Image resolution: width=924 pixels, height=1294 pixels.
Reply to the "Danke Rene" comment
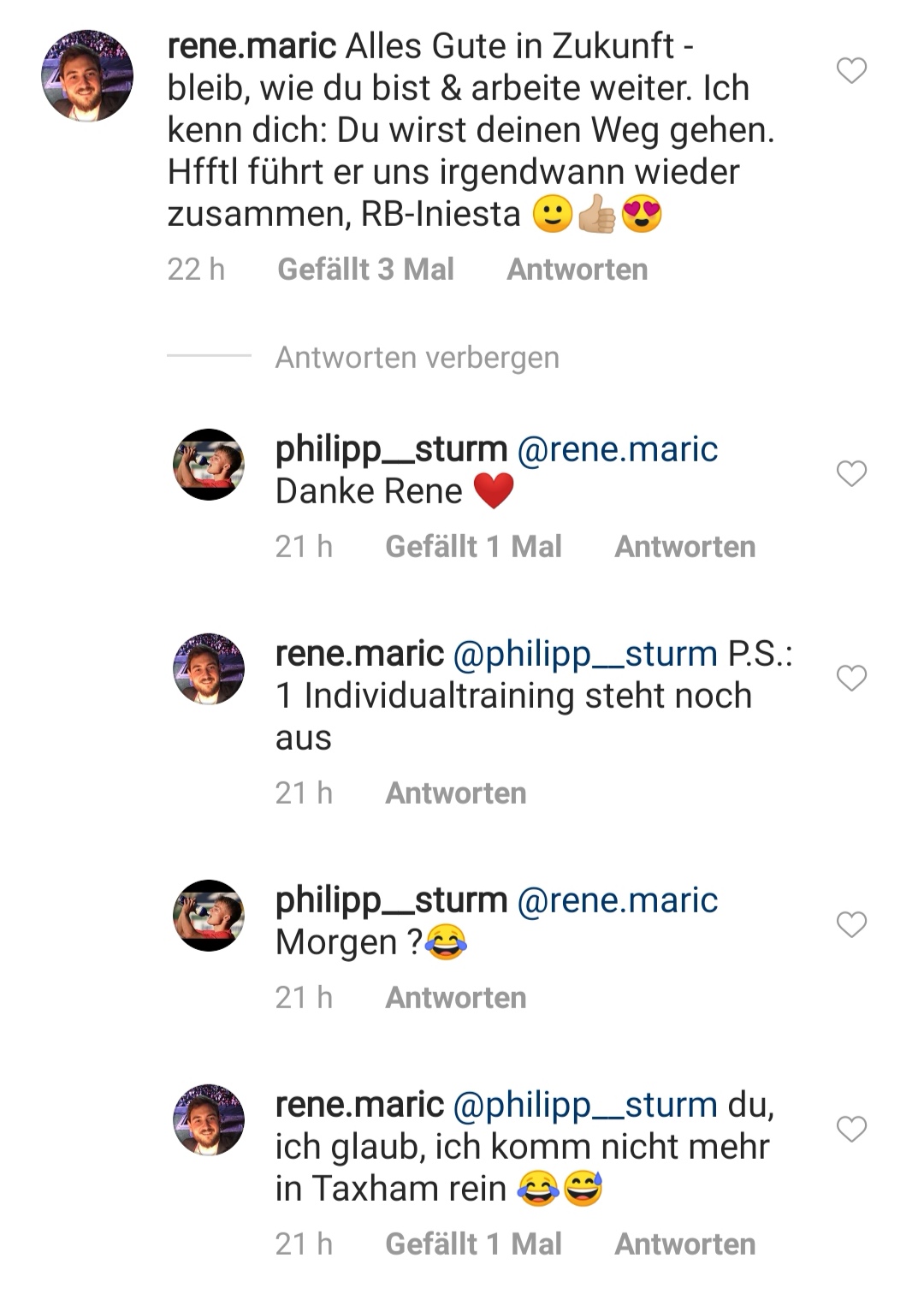coord(685,547)
